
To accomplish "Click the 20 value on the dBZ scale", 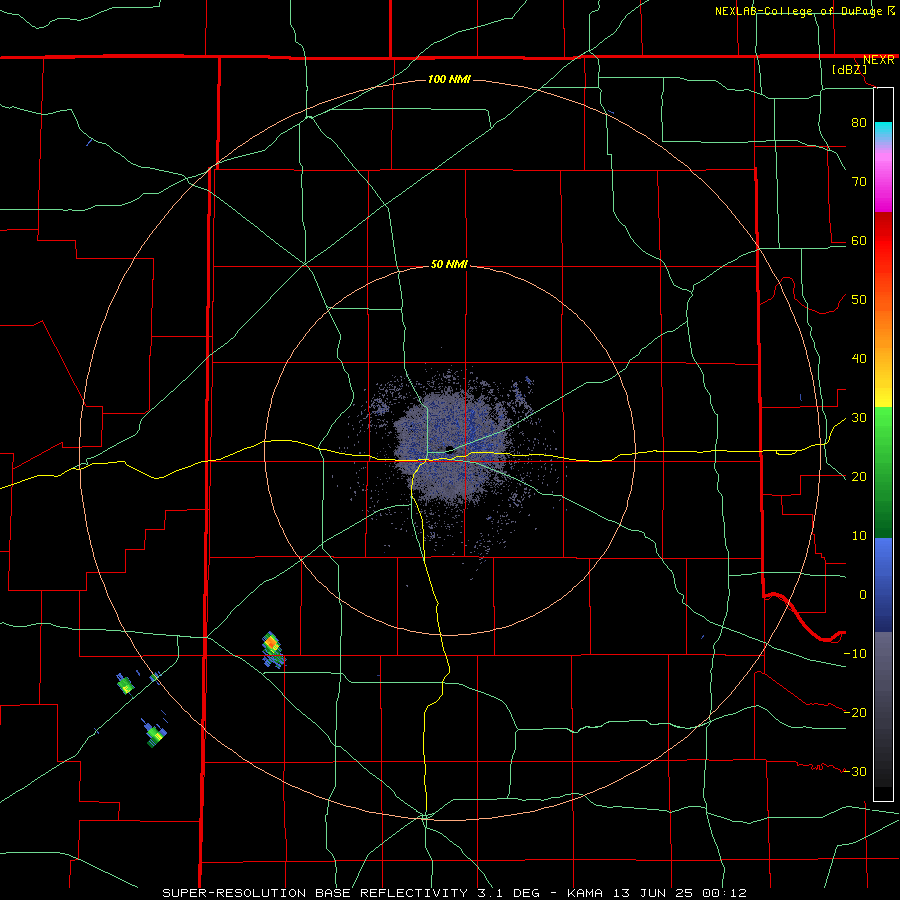I will point(859,476).
